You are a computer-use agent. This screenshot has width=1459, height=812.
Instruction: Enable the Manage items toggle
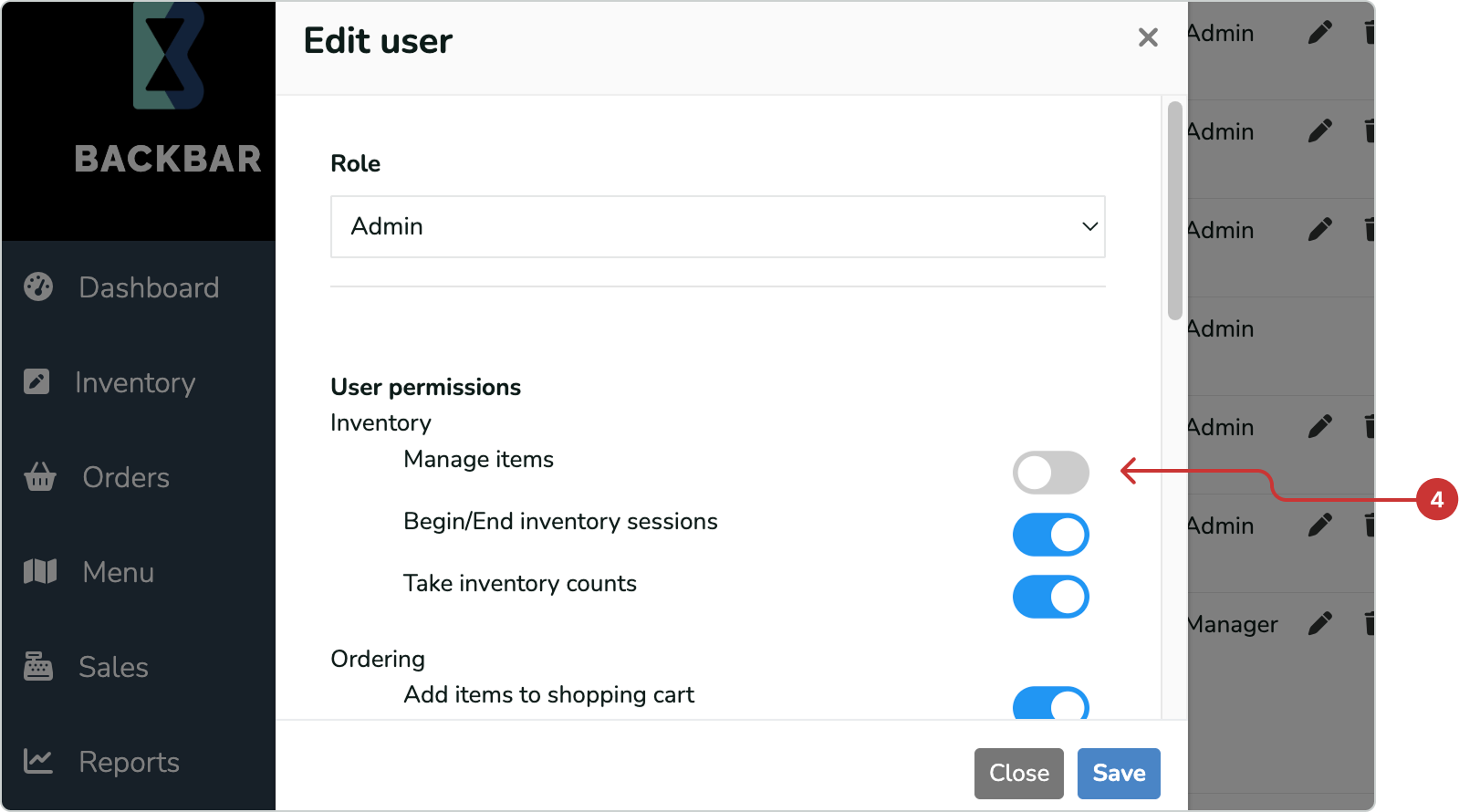click(x=1051, y=473)
